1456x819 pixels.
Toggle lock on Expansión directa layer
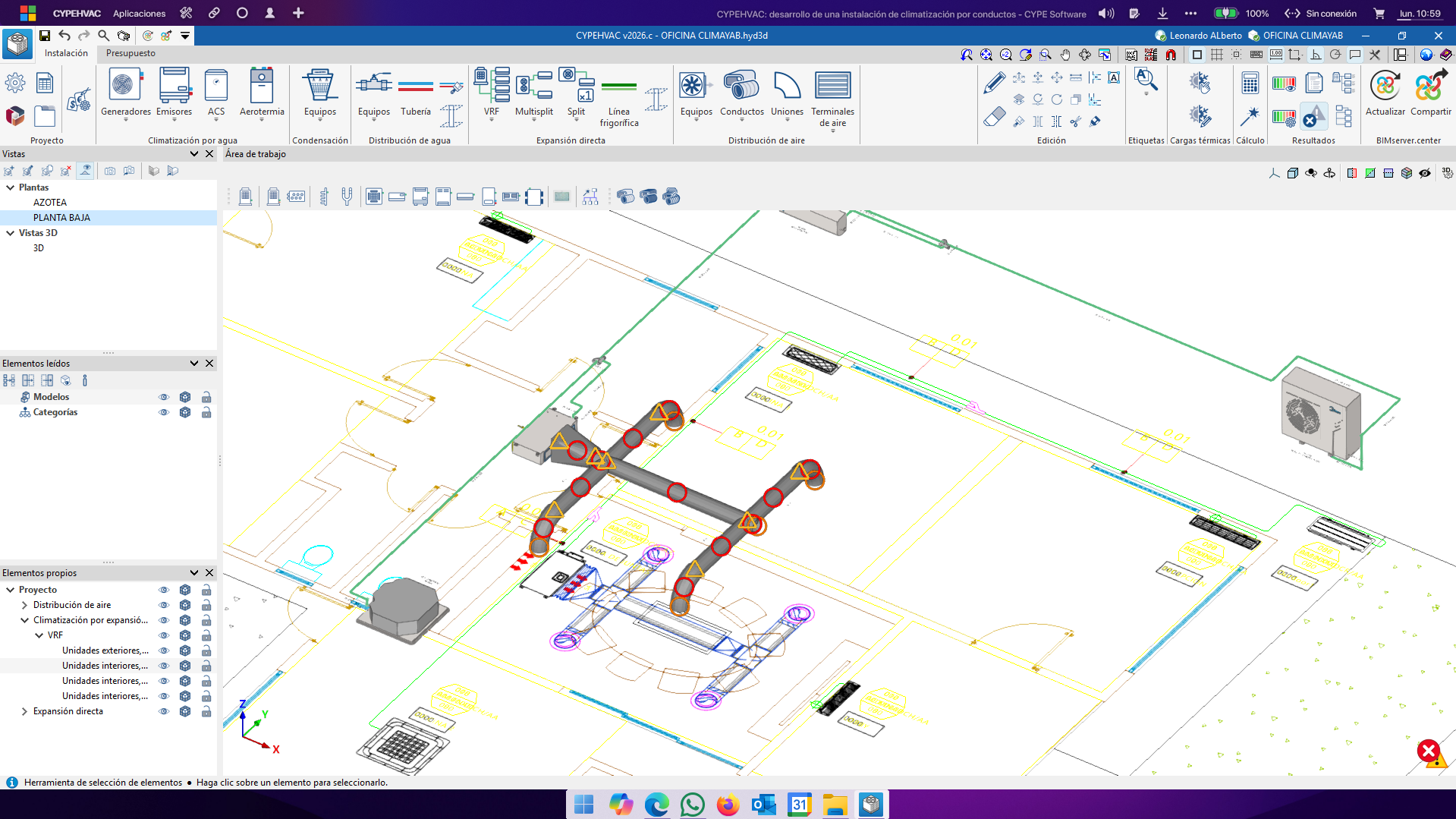pos(206,711)
